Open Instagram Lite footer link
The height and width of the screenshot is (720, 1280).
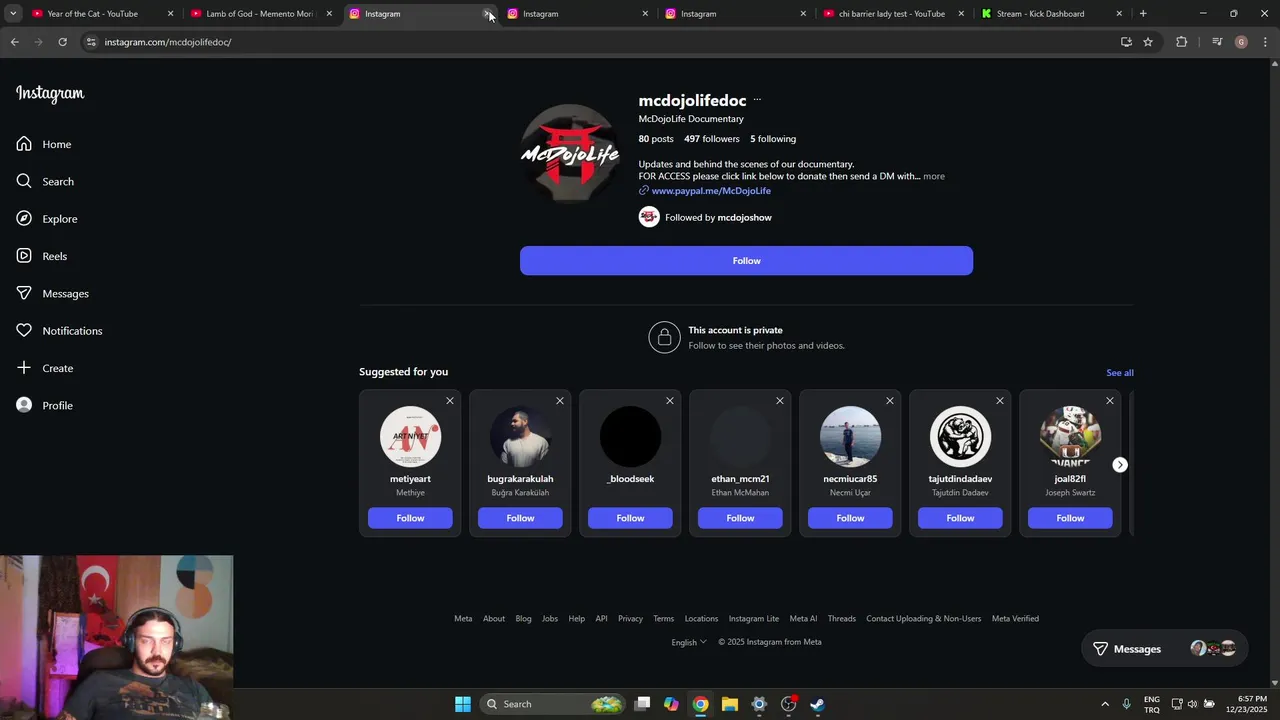click(x=754, y=618)
